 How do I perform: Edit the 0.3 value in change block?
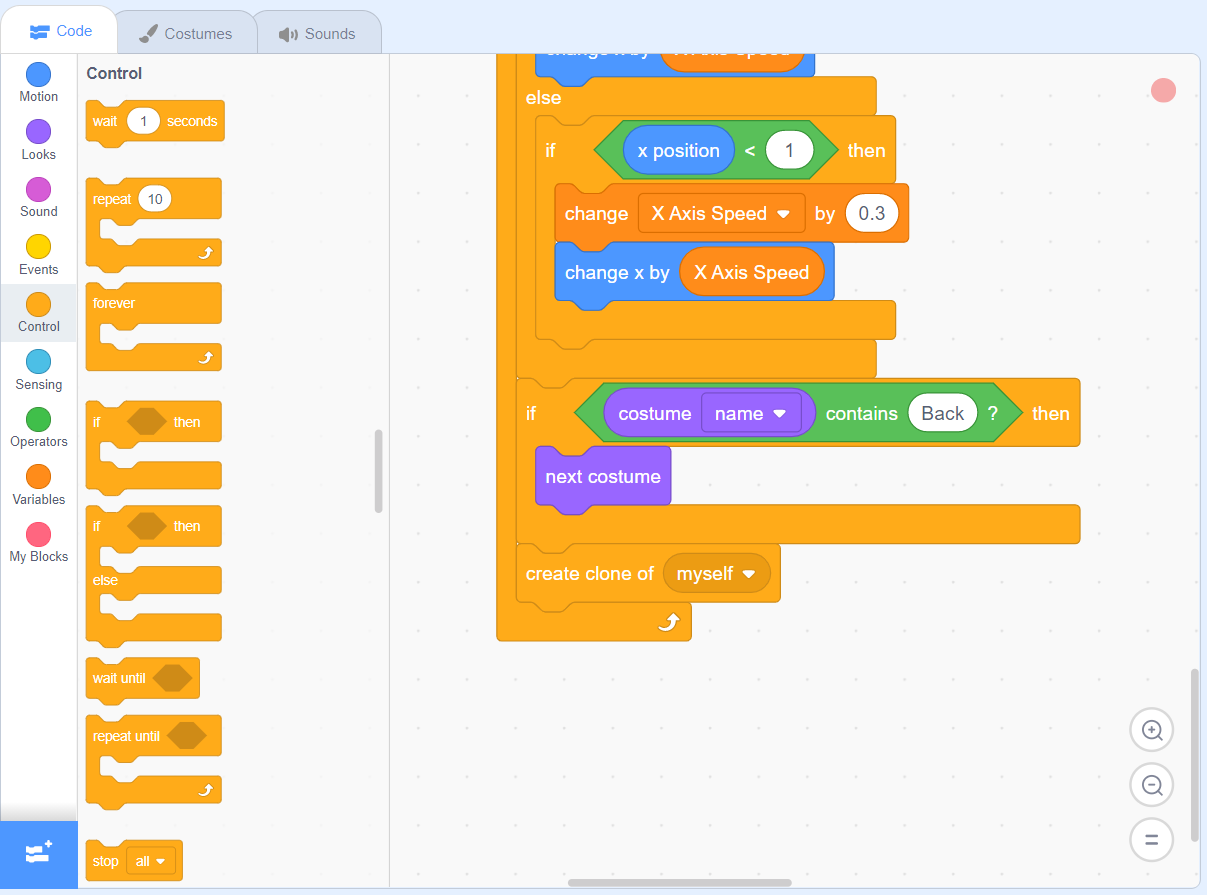871,213
